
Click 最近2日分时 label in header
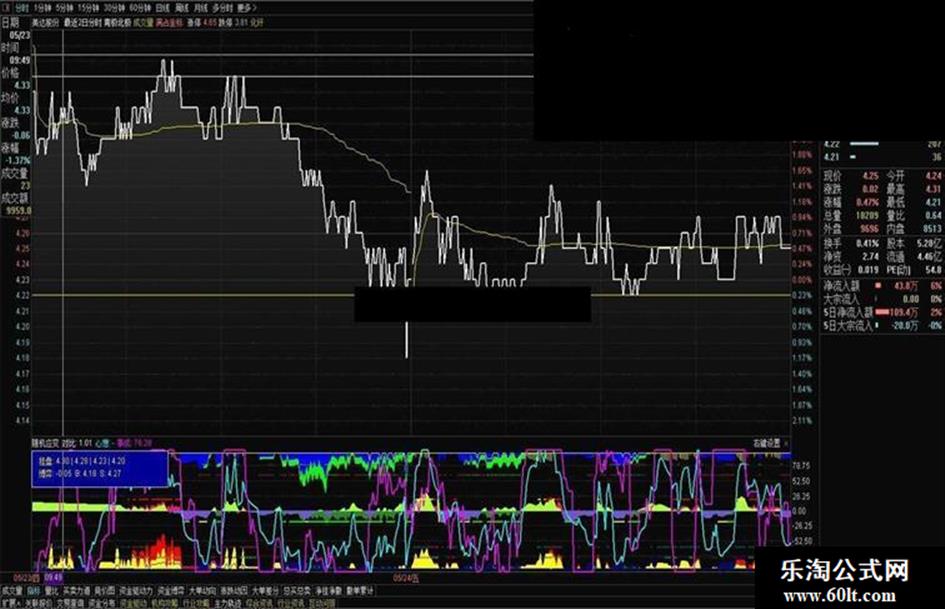pyautogui.click(x=83, y=22)
